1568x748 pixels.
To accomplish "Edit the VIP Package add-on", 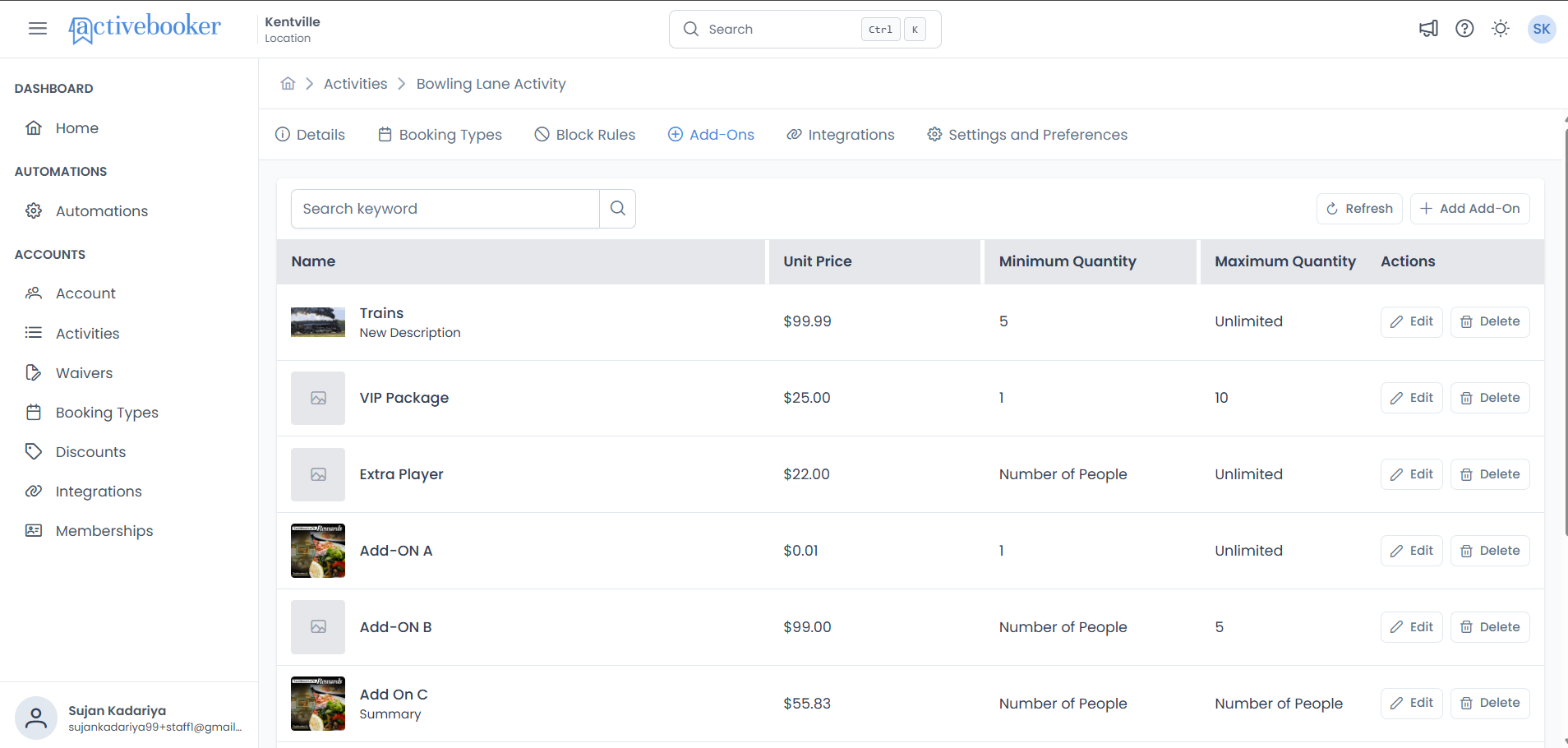I will (x=1412, y=398).
